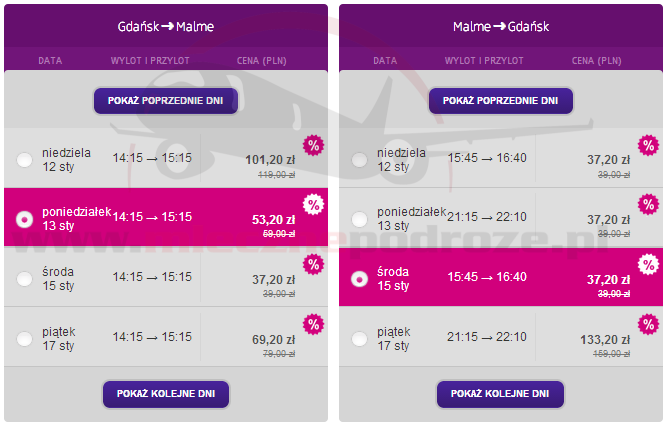Viewport: 667px width, 426px height.
Task: Click the Malme → Gdańsk route header
Action: tap(500, 26)
